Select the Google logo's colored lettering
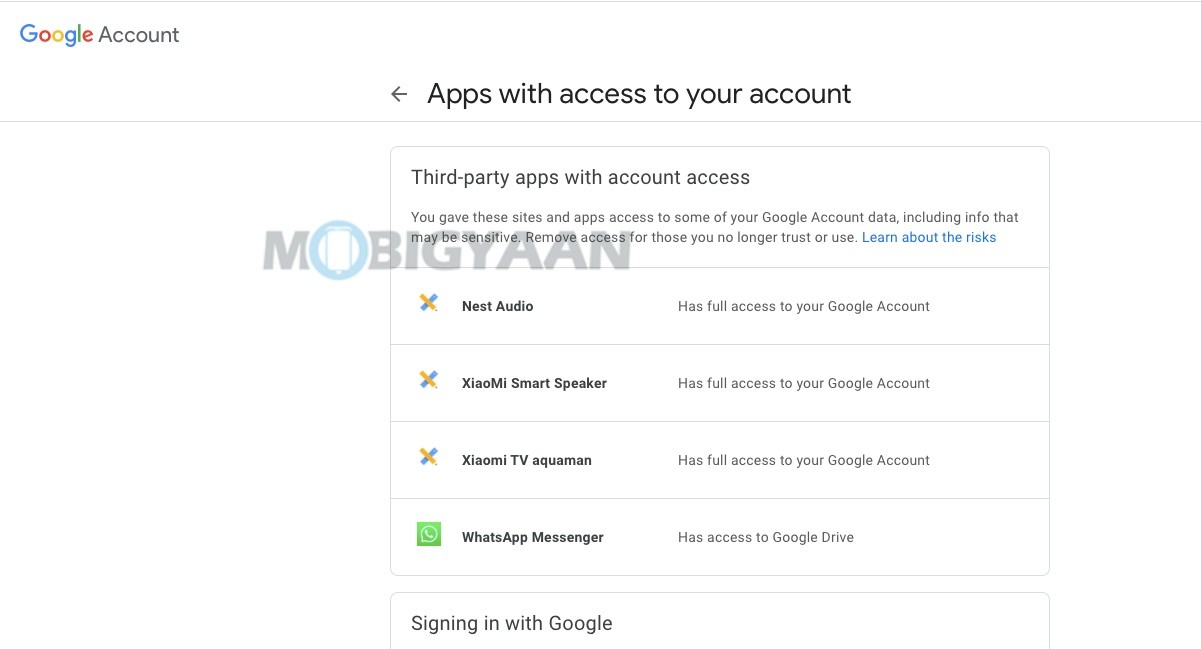Screen dimensions: 1201x649 pyautogui.click(x=55, y=34)
